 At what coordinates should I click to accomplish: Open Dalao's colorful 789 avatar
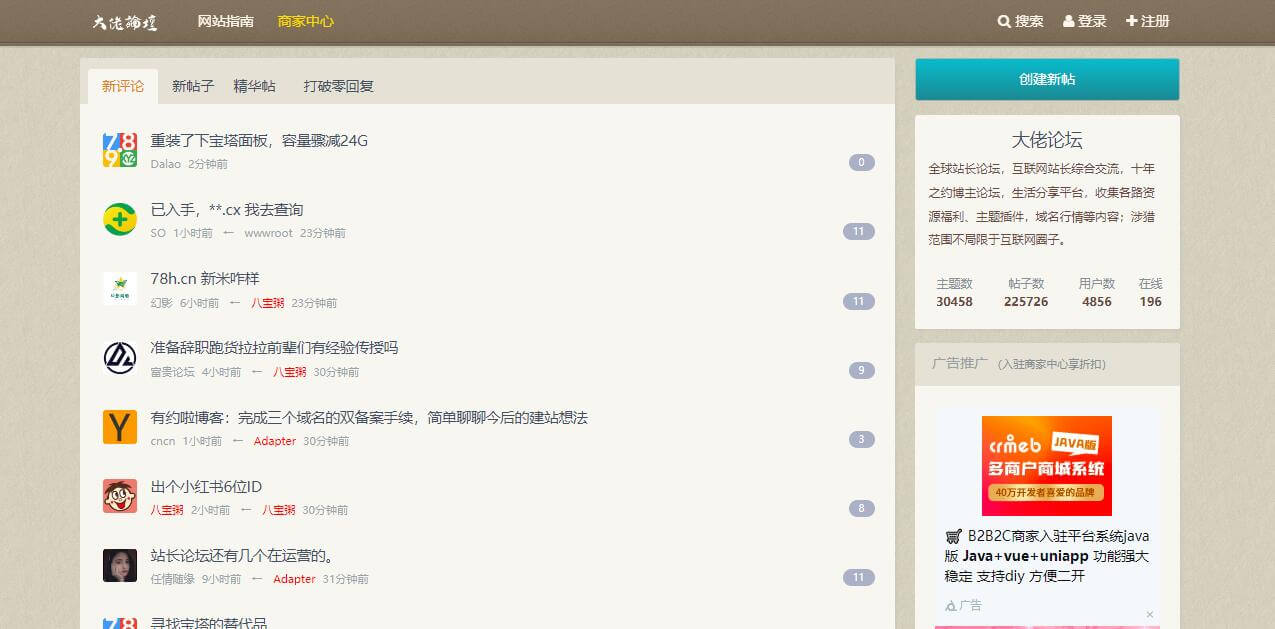120,150
